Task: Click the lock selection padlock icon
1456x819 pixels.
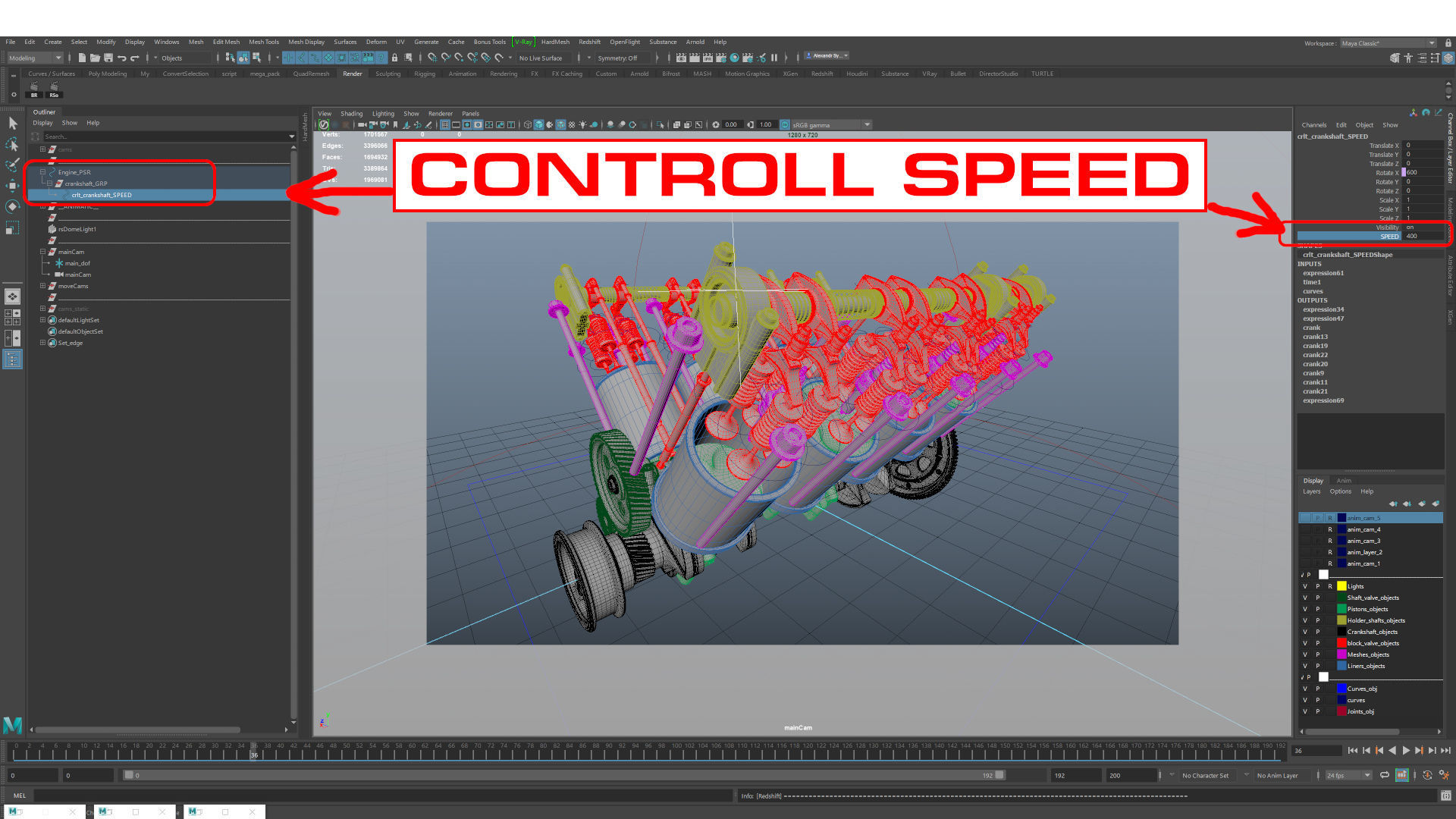Action: pos(394,58)
